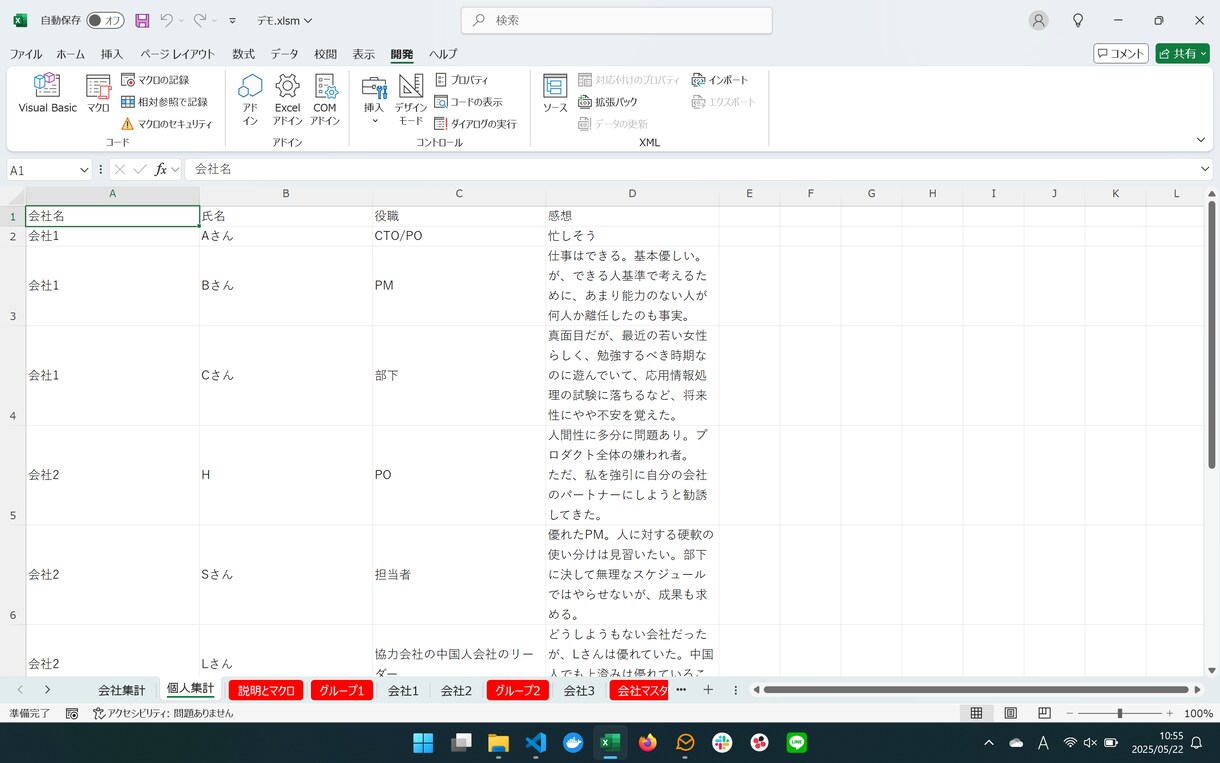1220x763 pixels.
Task: Click the lightbulb help icon
Action: click(1078, 20)
